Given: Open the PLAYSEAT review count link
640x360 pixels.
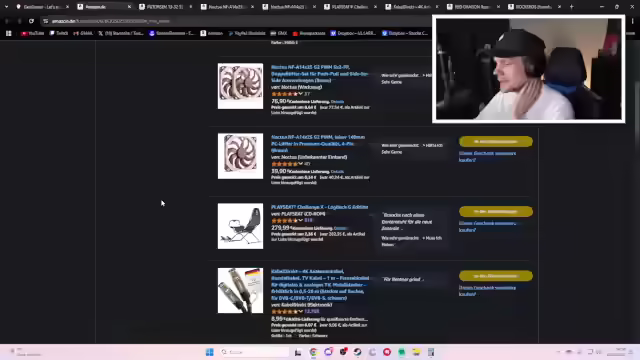Looking at the screenshot, I should coord(309,220).
